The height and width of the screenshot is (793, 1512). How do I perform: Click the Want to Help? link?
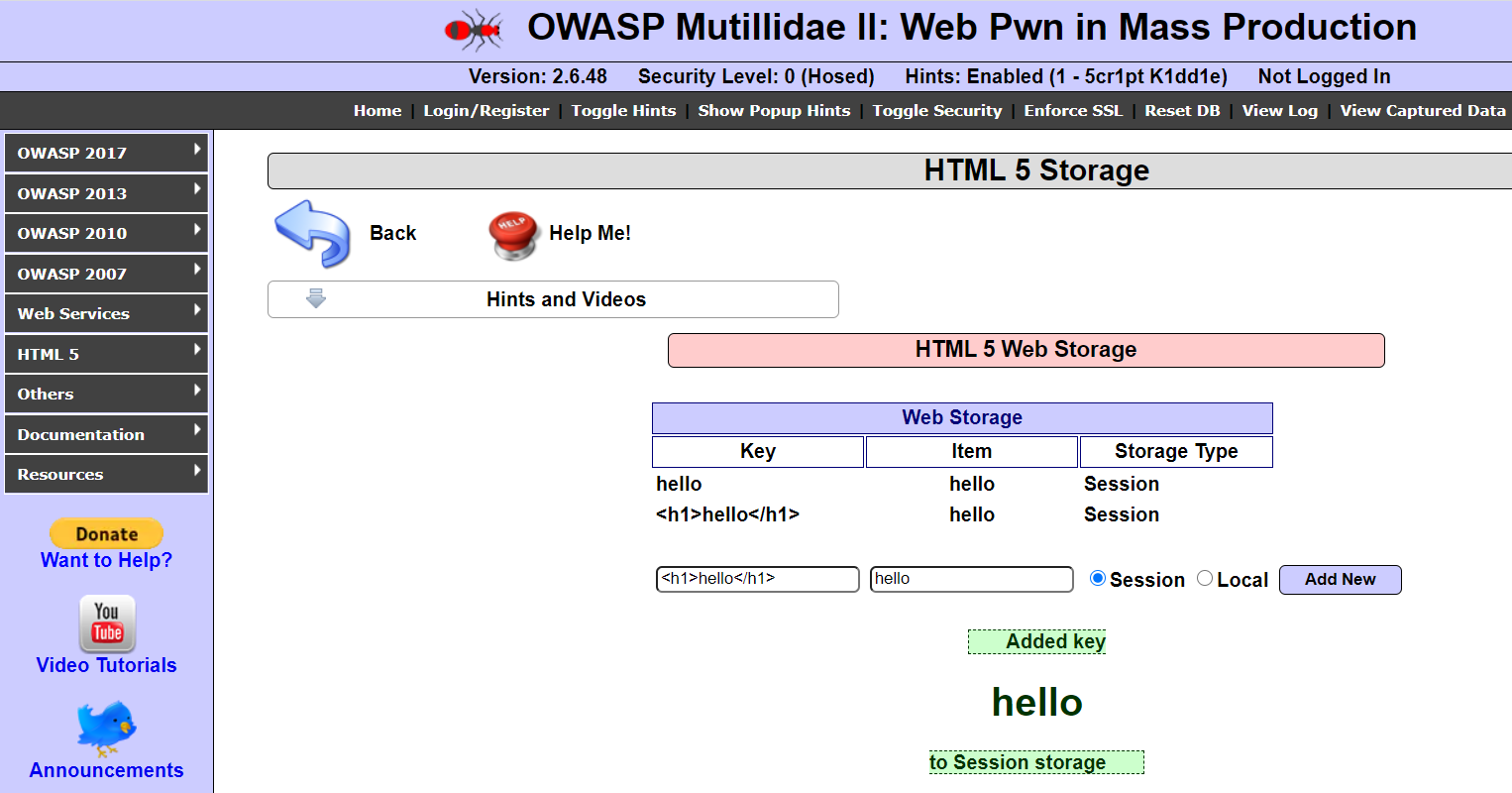tap(106, 560)
